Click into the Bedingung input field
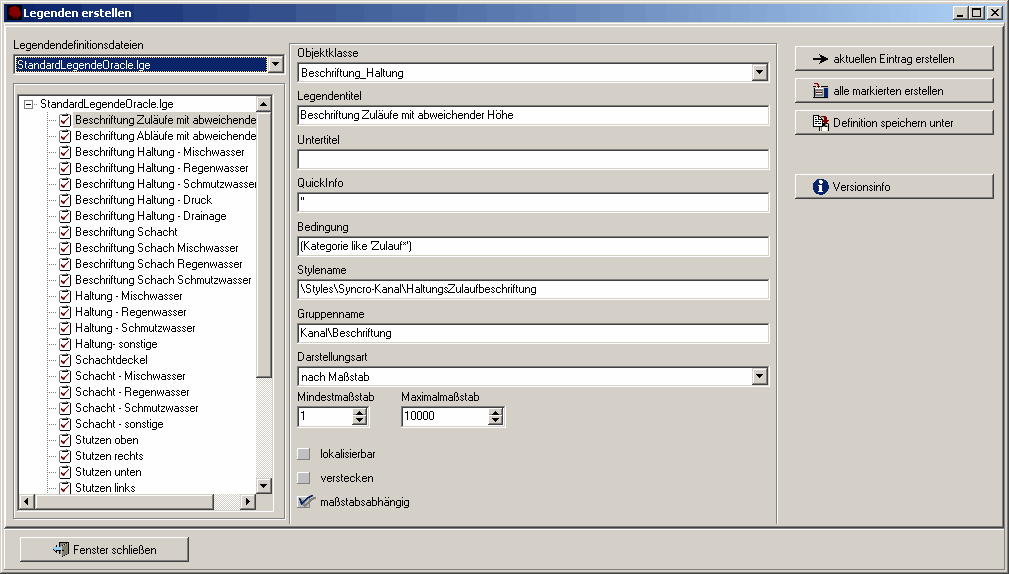This screenshot has width=1009, height=574. 532,246
